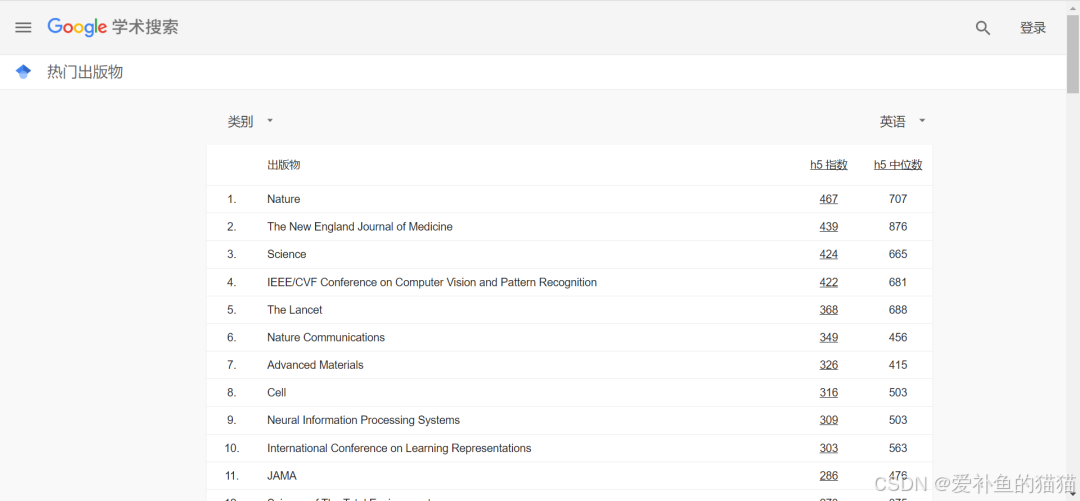Click the JAMA publication name
Image resolution: width=1080 pixels, height=501 pixels.
282,476
